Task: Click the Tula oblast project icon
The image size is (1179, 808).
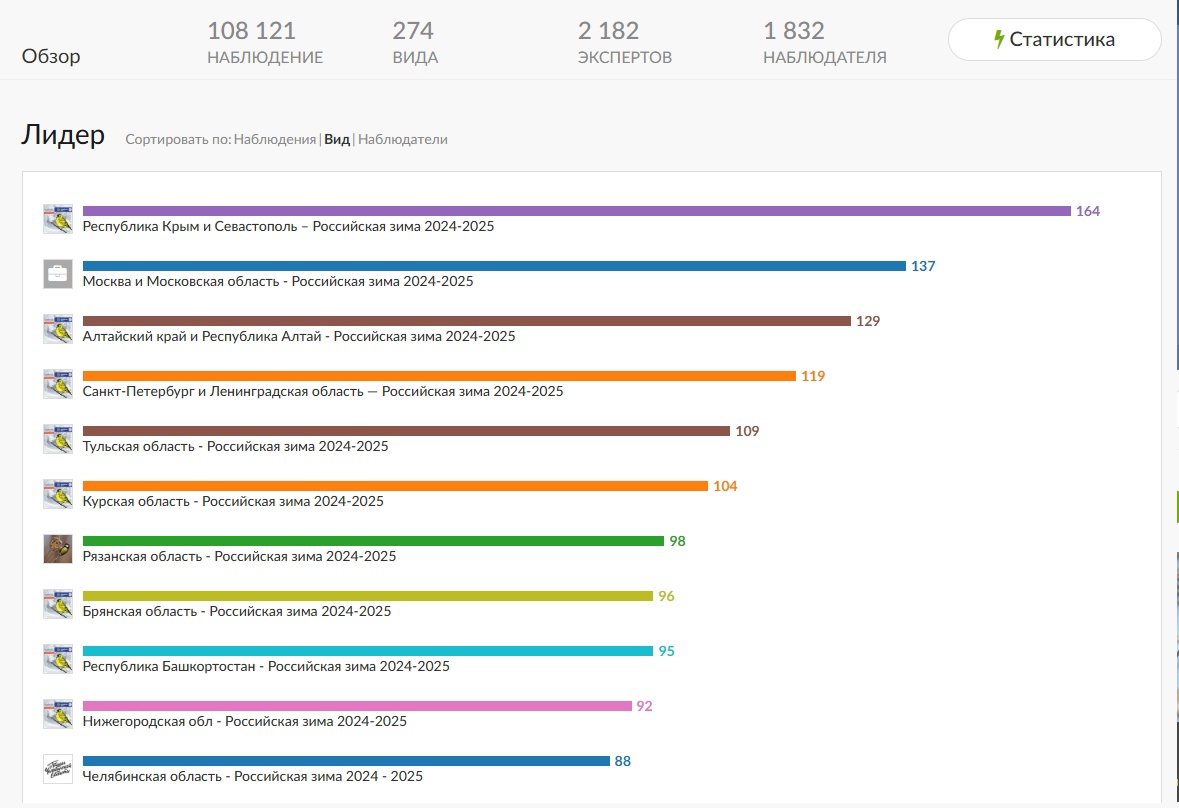Action: tap(58, 438)
